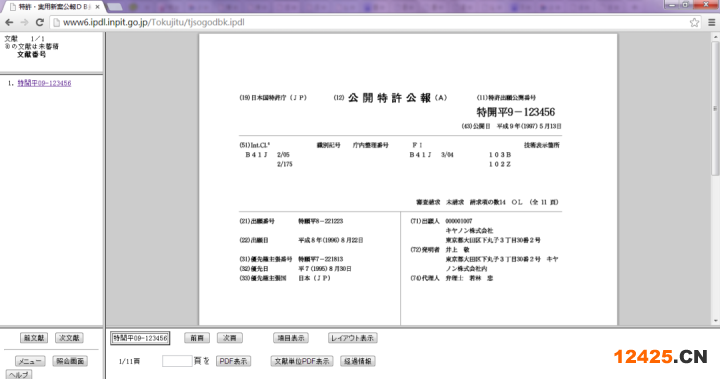Screen dimensions: 720x379
Task: Click the 次文献 button
Action: tap(69, 338)
